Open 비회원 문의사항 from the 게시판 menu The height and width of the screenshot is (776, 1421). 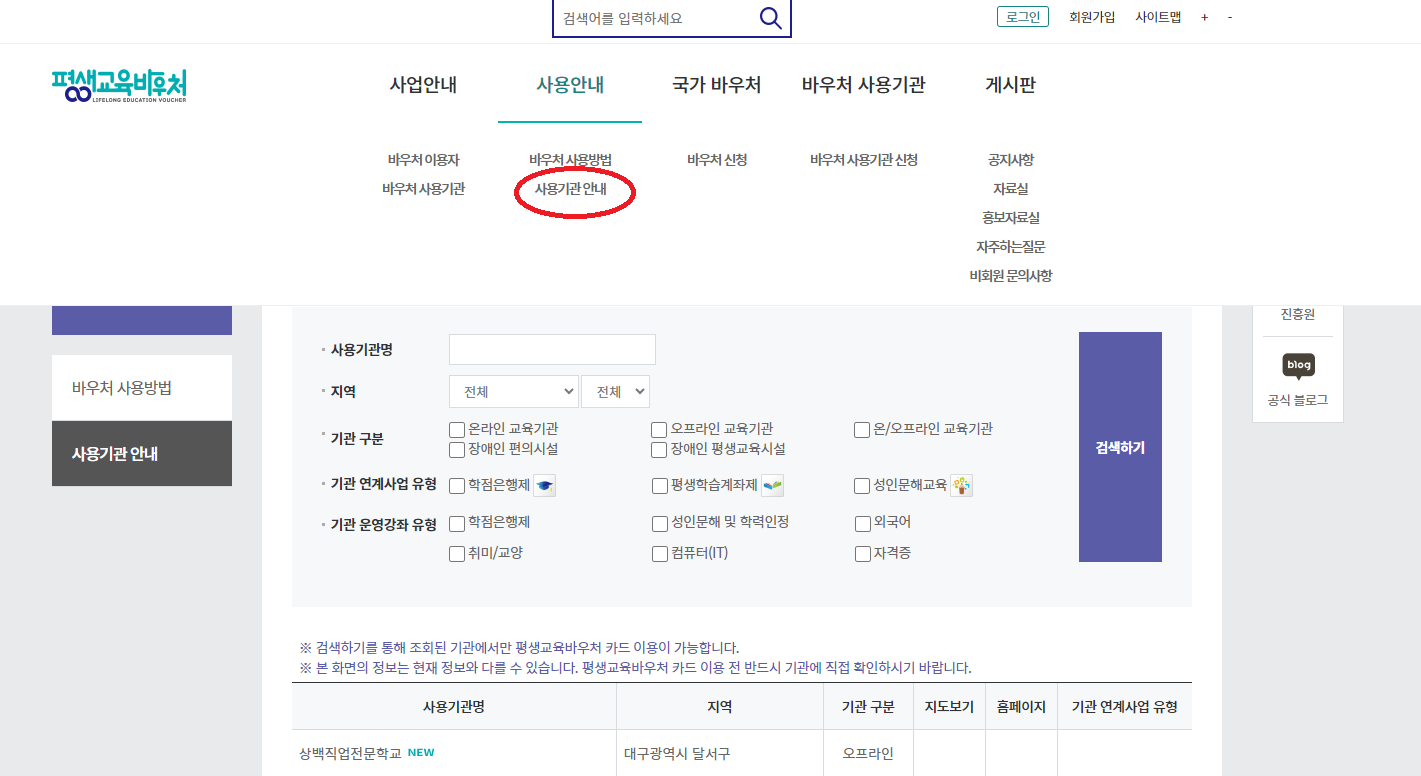1010,276
